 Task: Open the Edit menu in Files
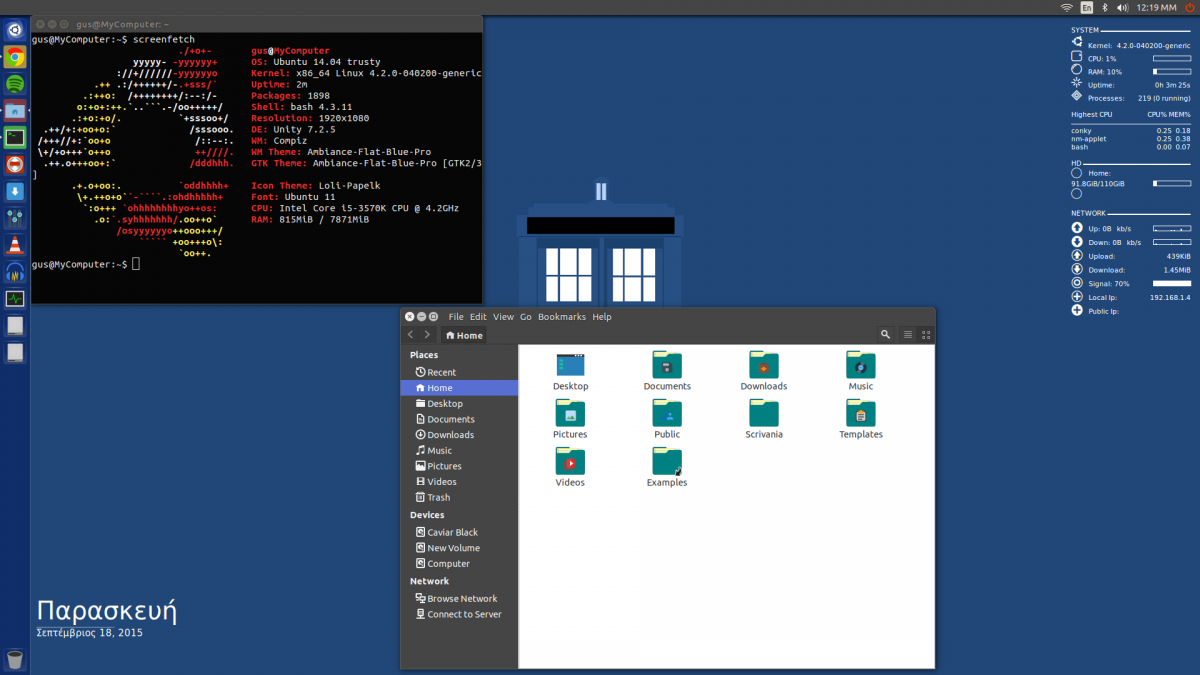478,317
